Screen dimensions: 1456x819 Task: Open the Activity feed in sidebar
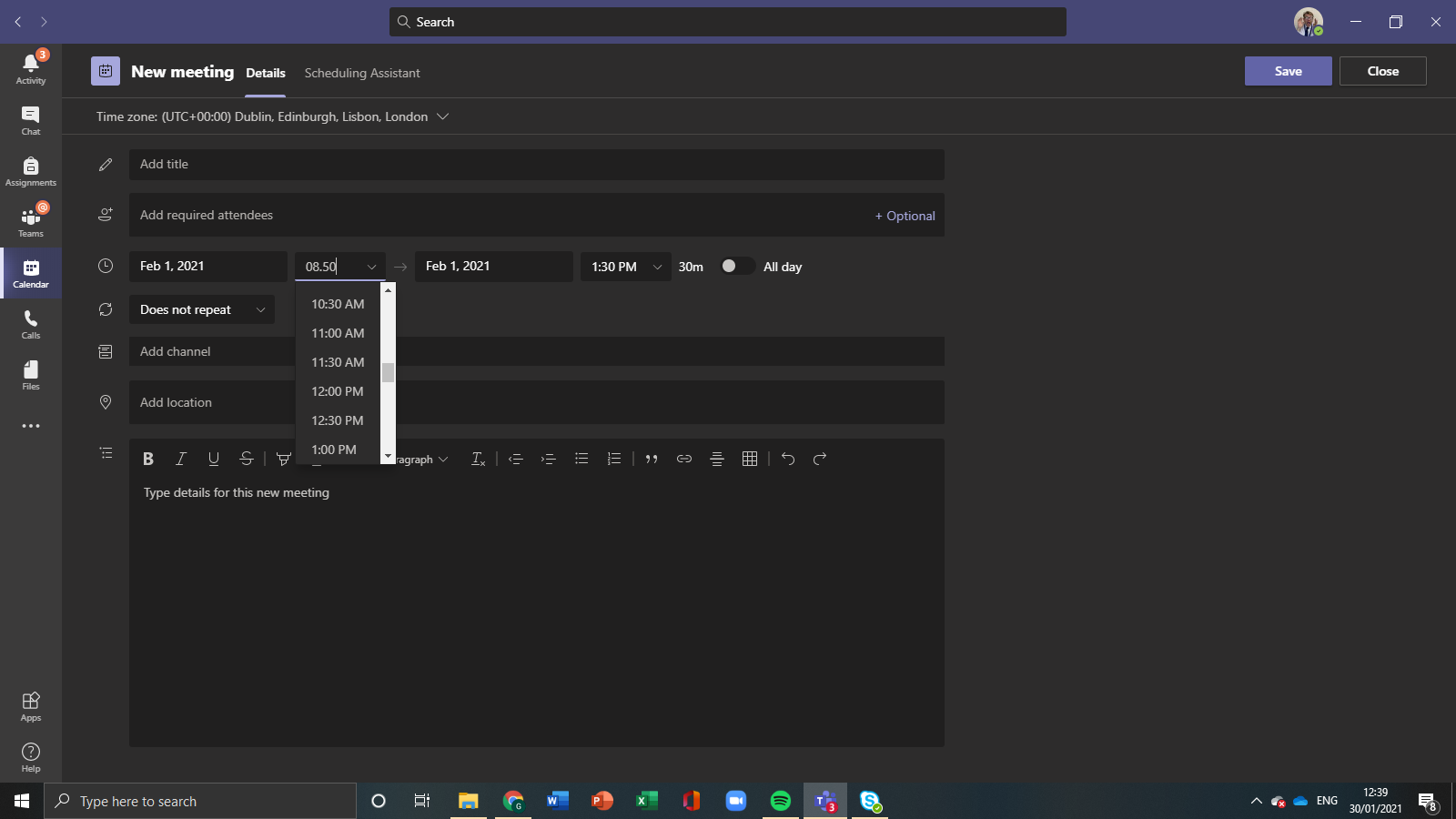point(31,69)
